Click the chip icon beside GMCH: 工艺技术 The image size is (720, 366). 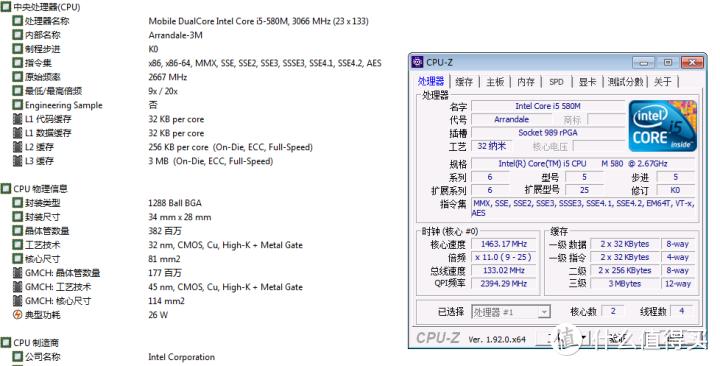pyautogui.click(x=17, y=287)
